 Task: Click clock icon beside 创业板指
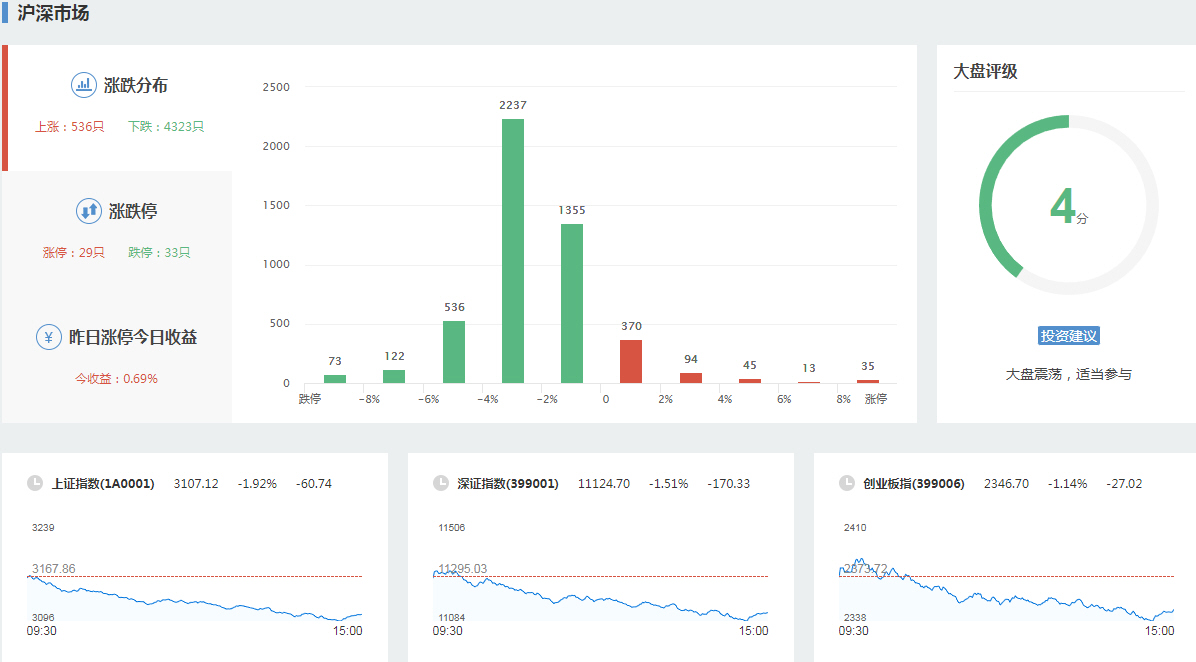pos(847,484)
